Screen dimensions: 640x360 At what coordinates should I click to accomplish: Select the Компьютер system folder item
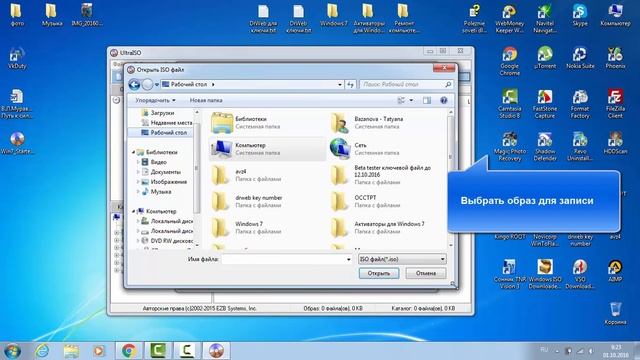267,149
